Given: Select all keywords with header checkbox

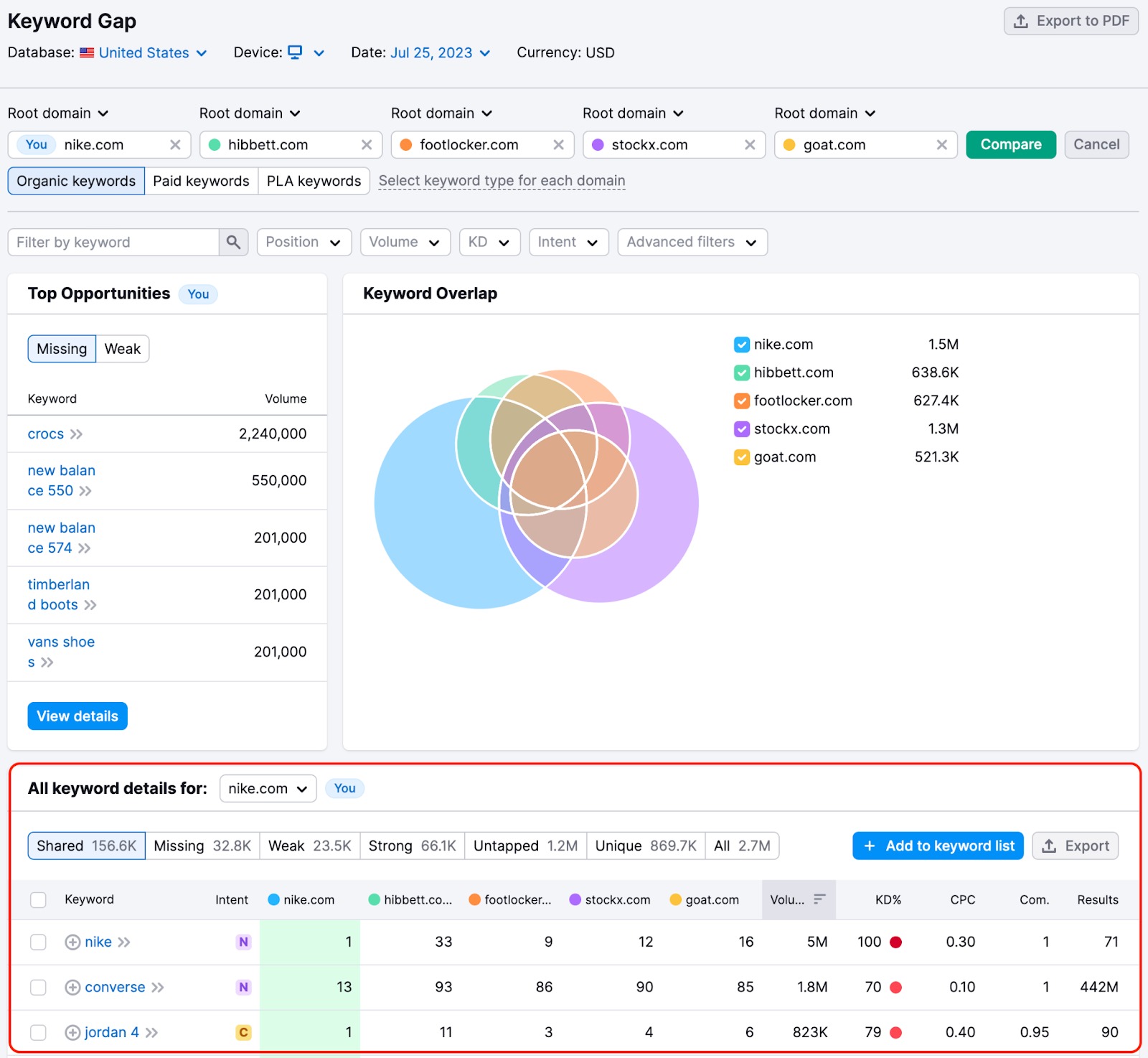Looking at the screenshot, I should pos(38,899).
